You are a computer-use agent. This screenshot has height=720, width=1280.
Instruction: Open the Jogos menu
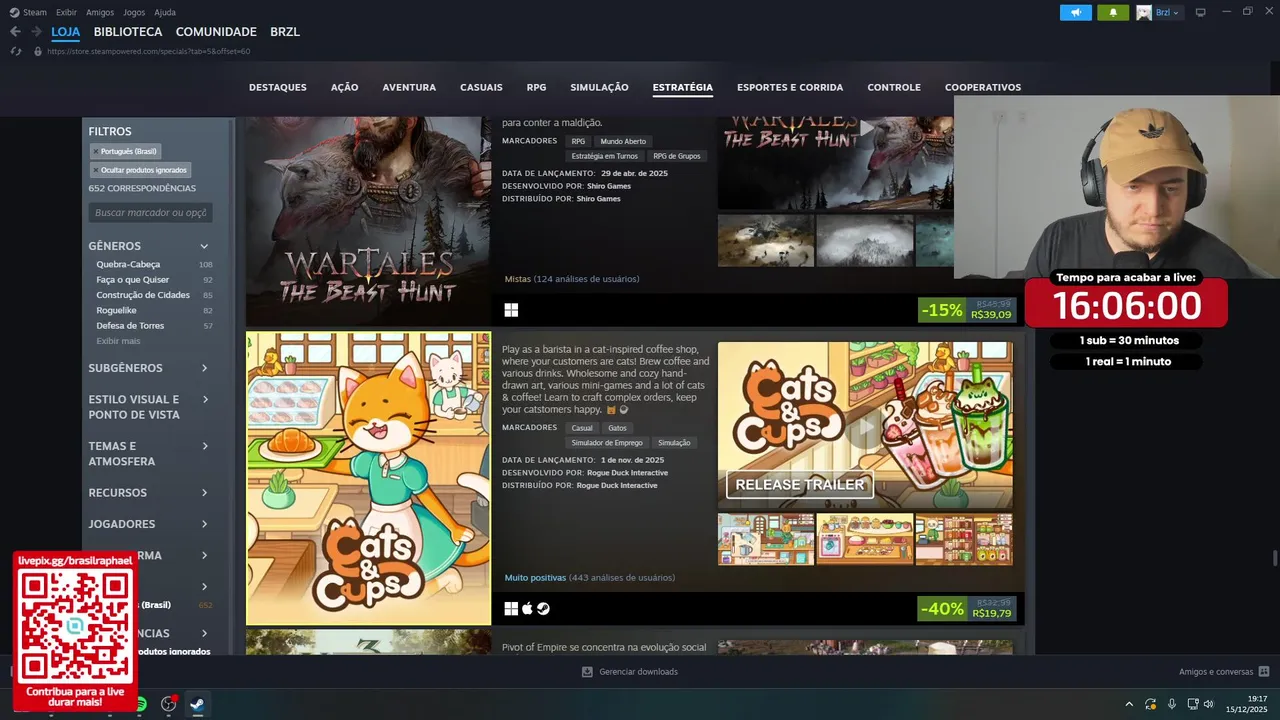pos(134,12)
